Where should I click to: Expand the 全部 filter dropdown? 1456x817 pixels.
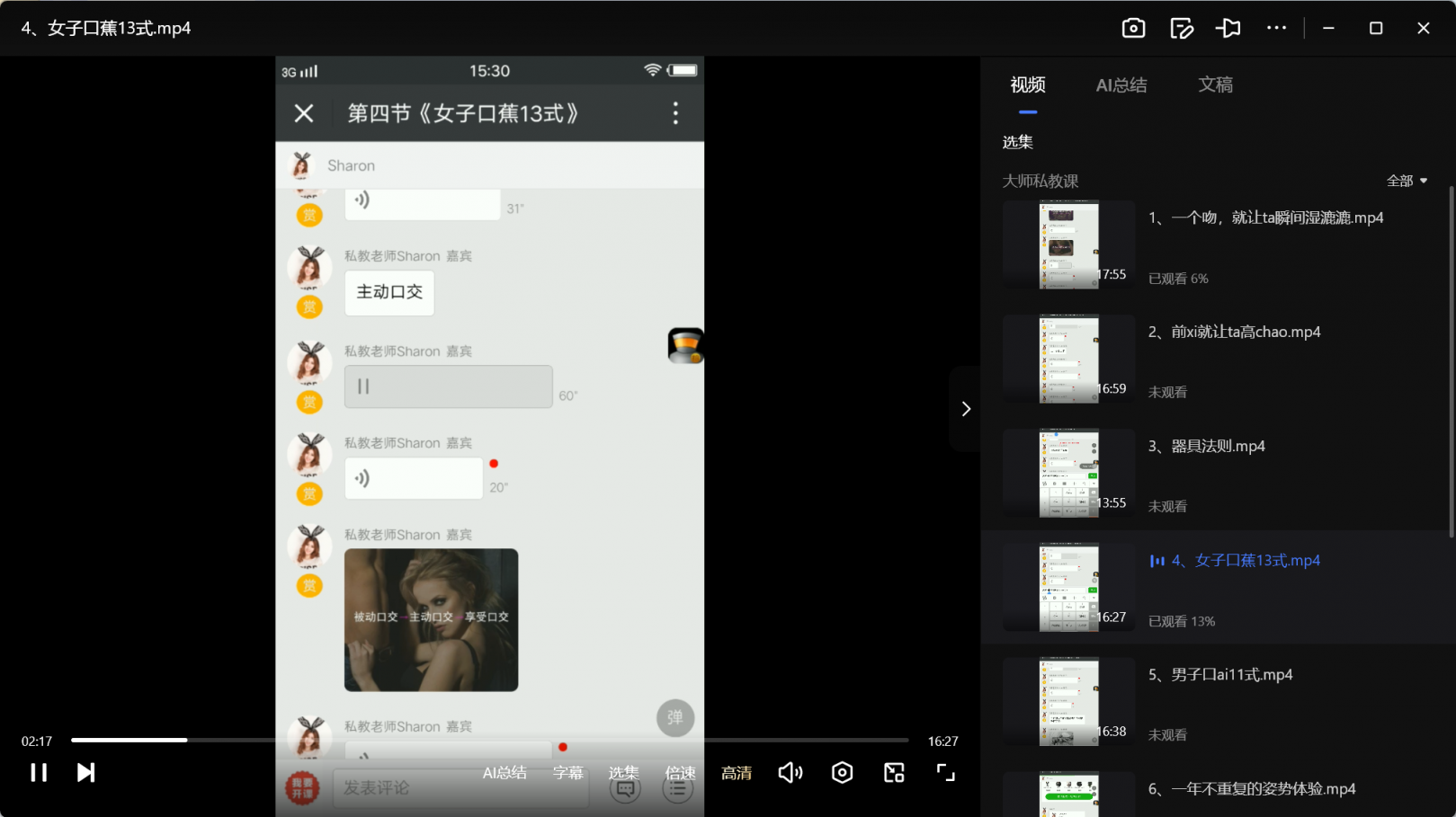click(1407, 182)
